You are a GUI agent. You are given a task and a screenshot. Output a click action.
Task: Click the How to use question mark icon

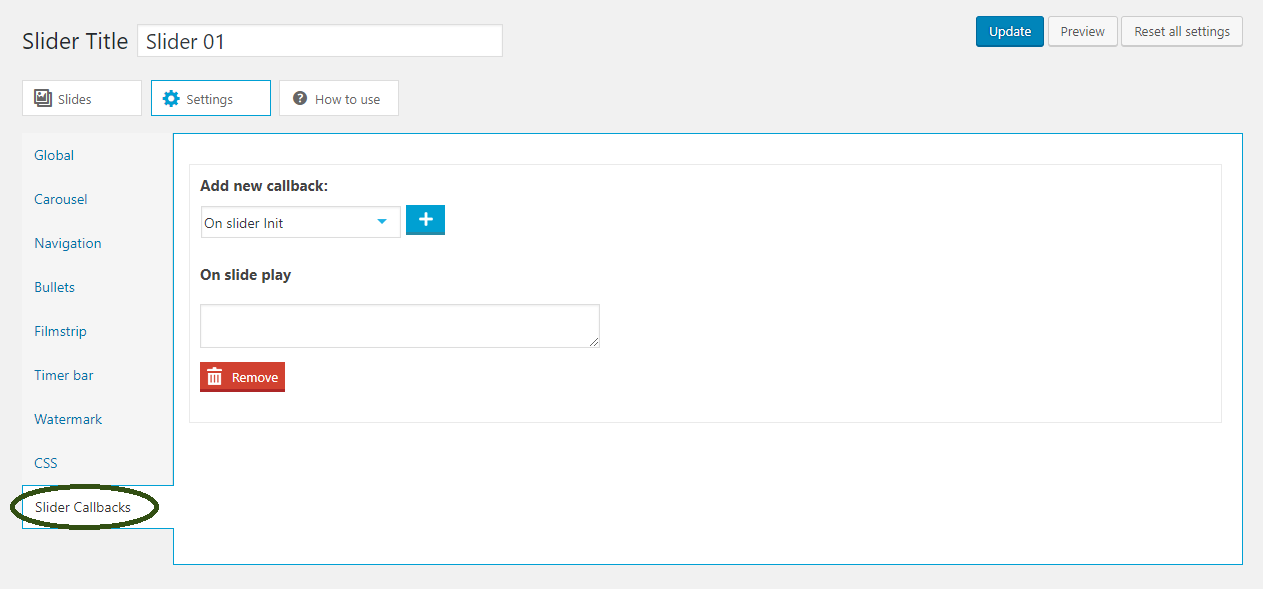coord(299,99)
